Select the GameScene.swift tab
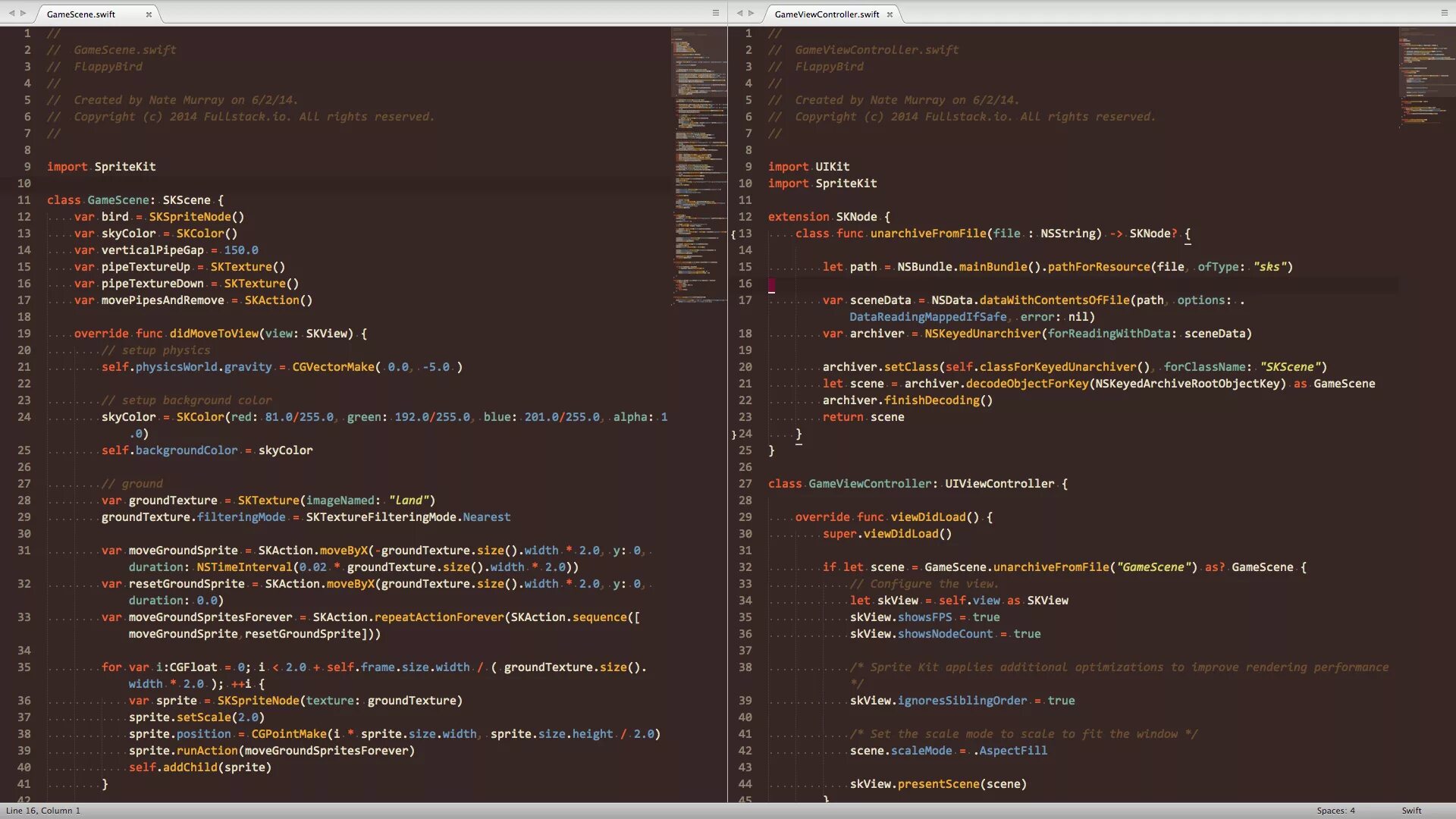This screenshot has height=819, width=1456. tap(82, 14)
